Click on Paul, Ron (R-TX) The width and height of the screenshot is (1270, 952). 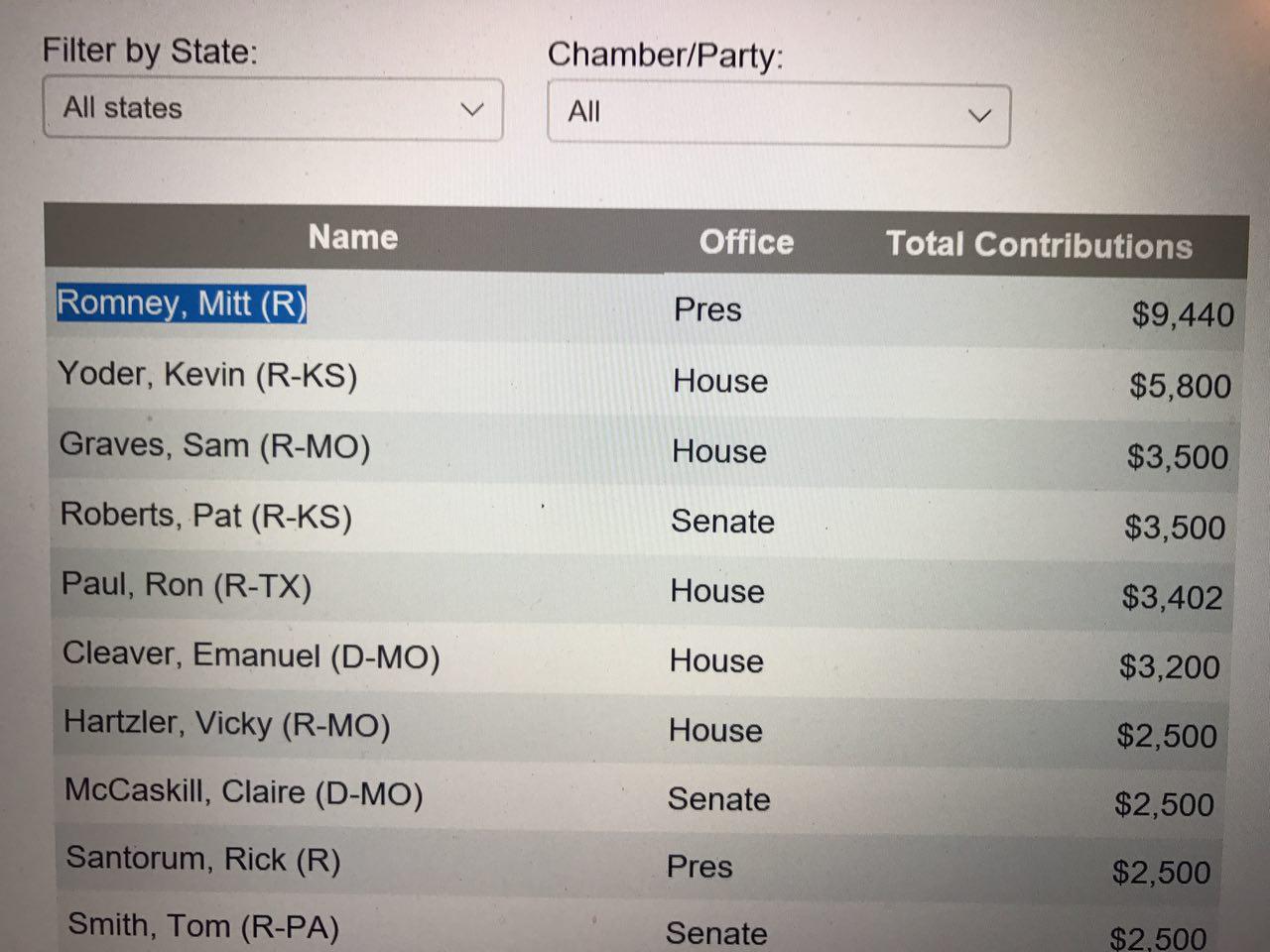(x=187, y=585)
